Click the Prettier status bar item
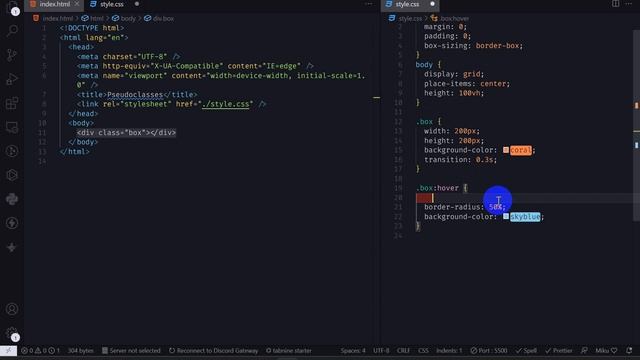Viewport: 640px width, 360px height. (x=559, y=351)
